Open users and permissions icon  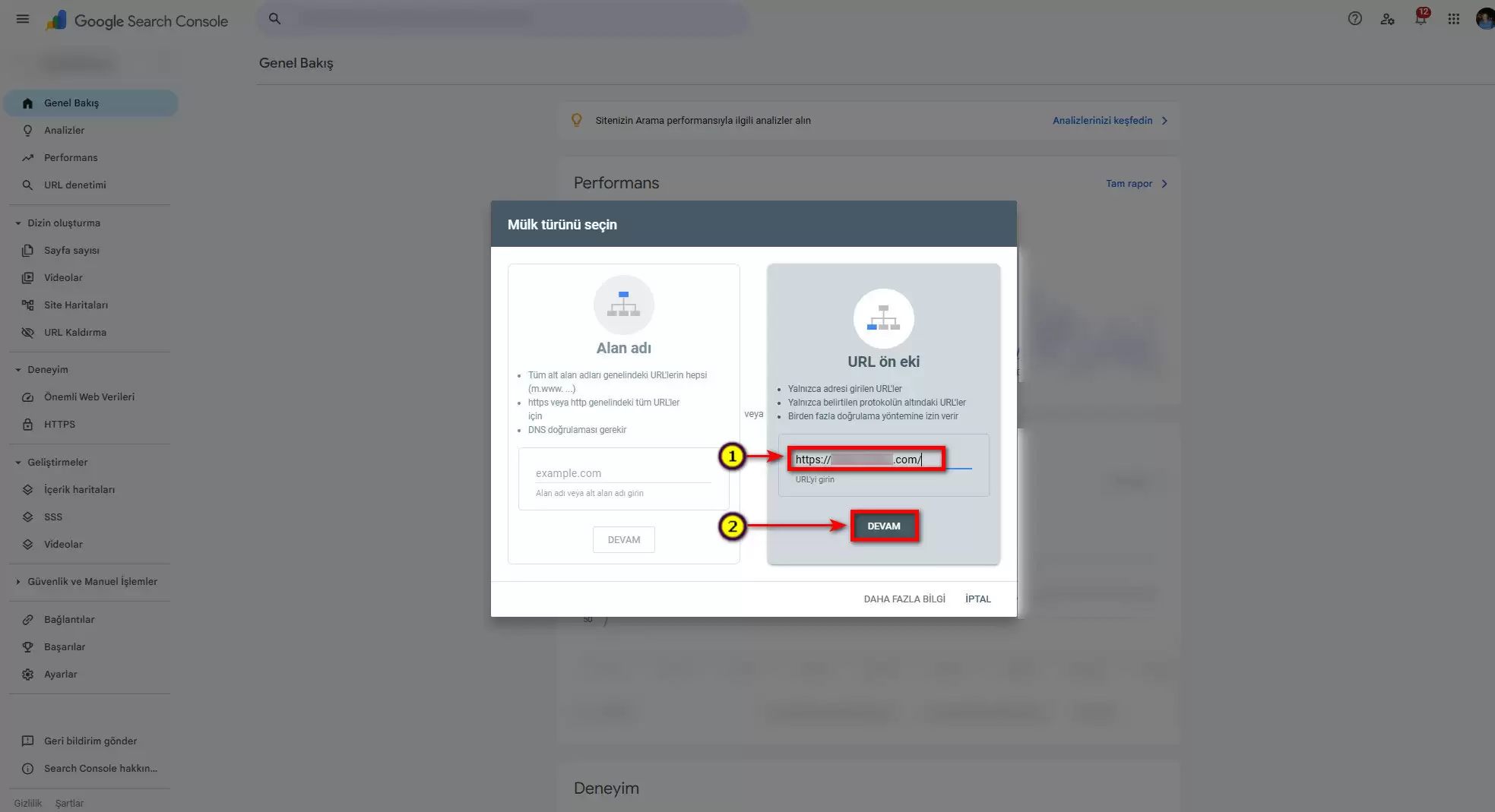(1387, 19)
